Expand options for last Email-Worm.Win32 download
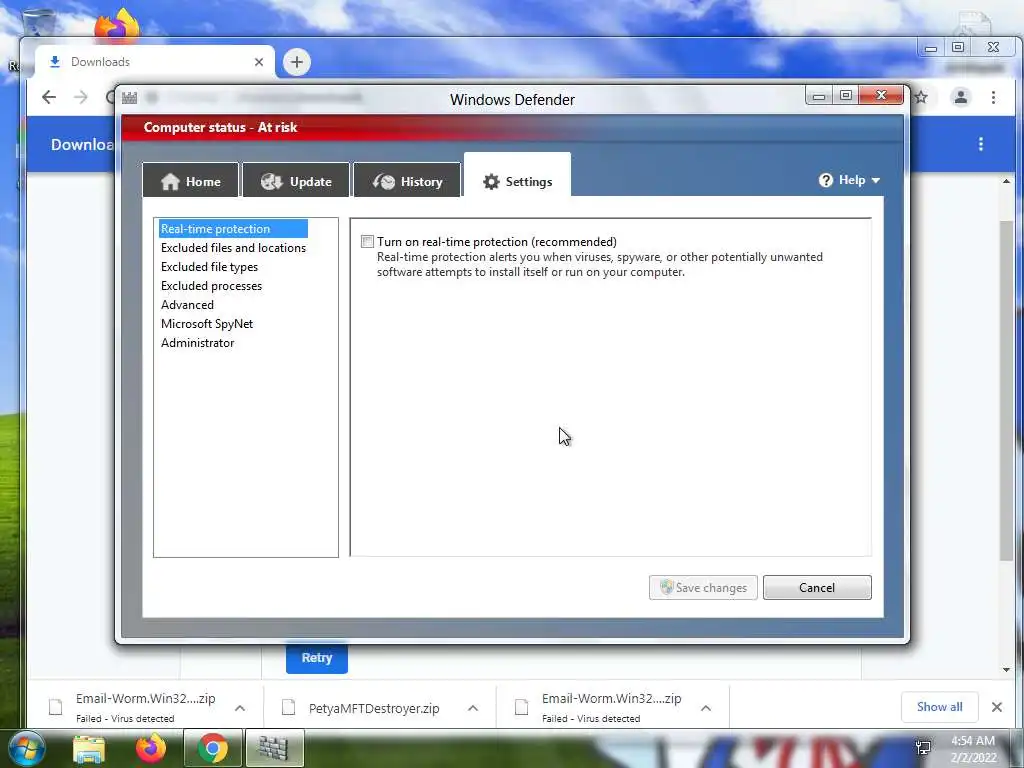Image resolution: width=1024 pixels, height=768 pixels. pyautogui.click(x=706, y=708)
